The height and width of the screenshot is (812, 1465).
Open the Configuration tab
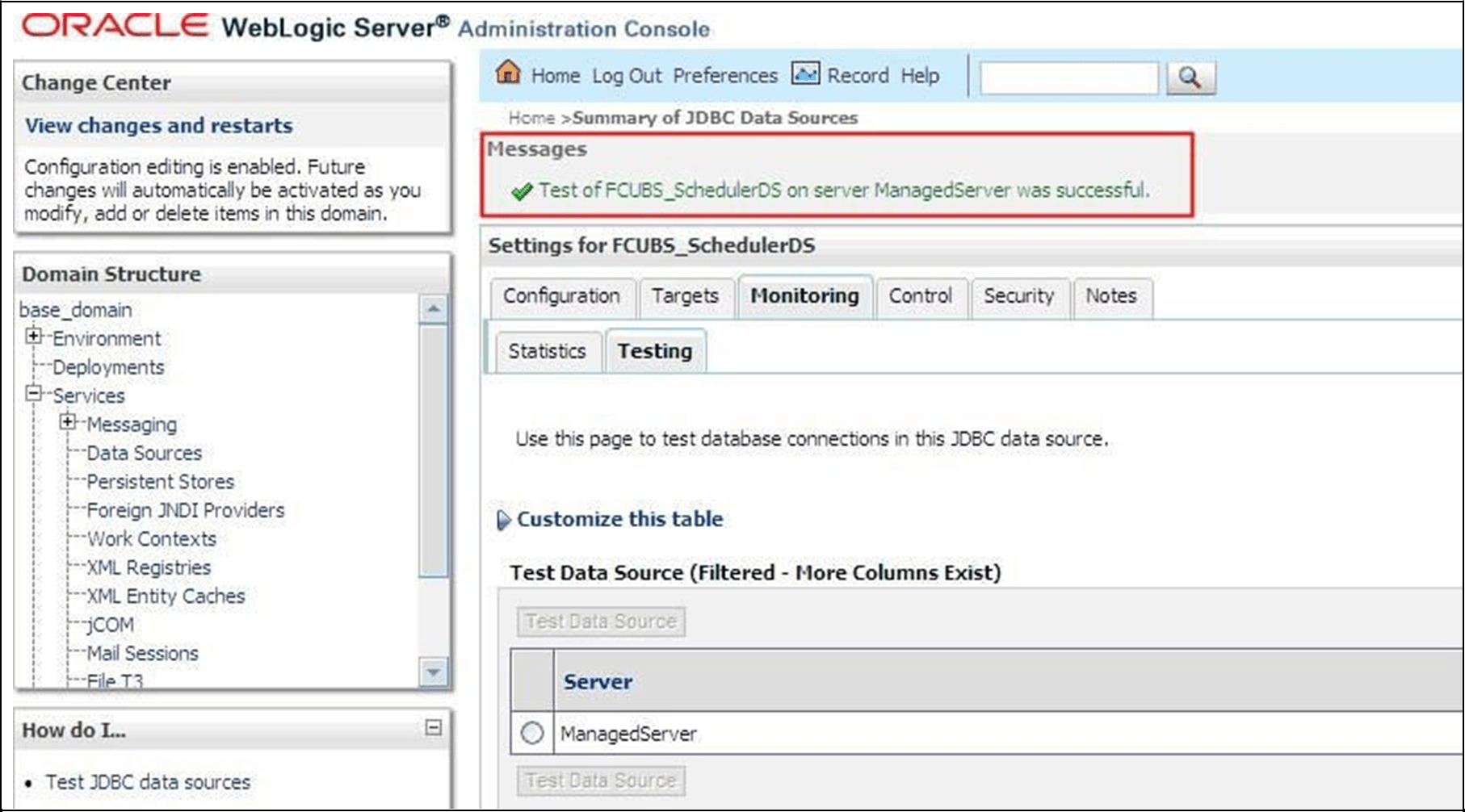(x=561, y=296)
